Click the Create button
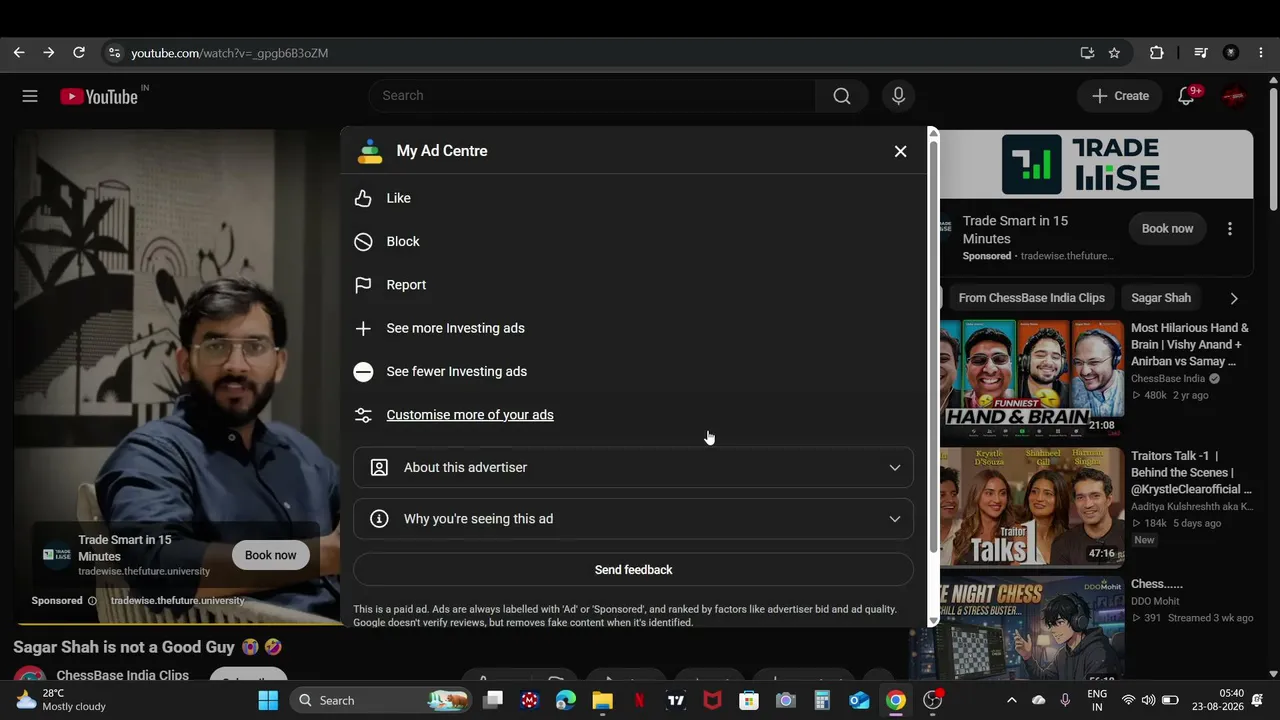The height and width of the screenshot is (720, 1280). [x=1120, y=96]
